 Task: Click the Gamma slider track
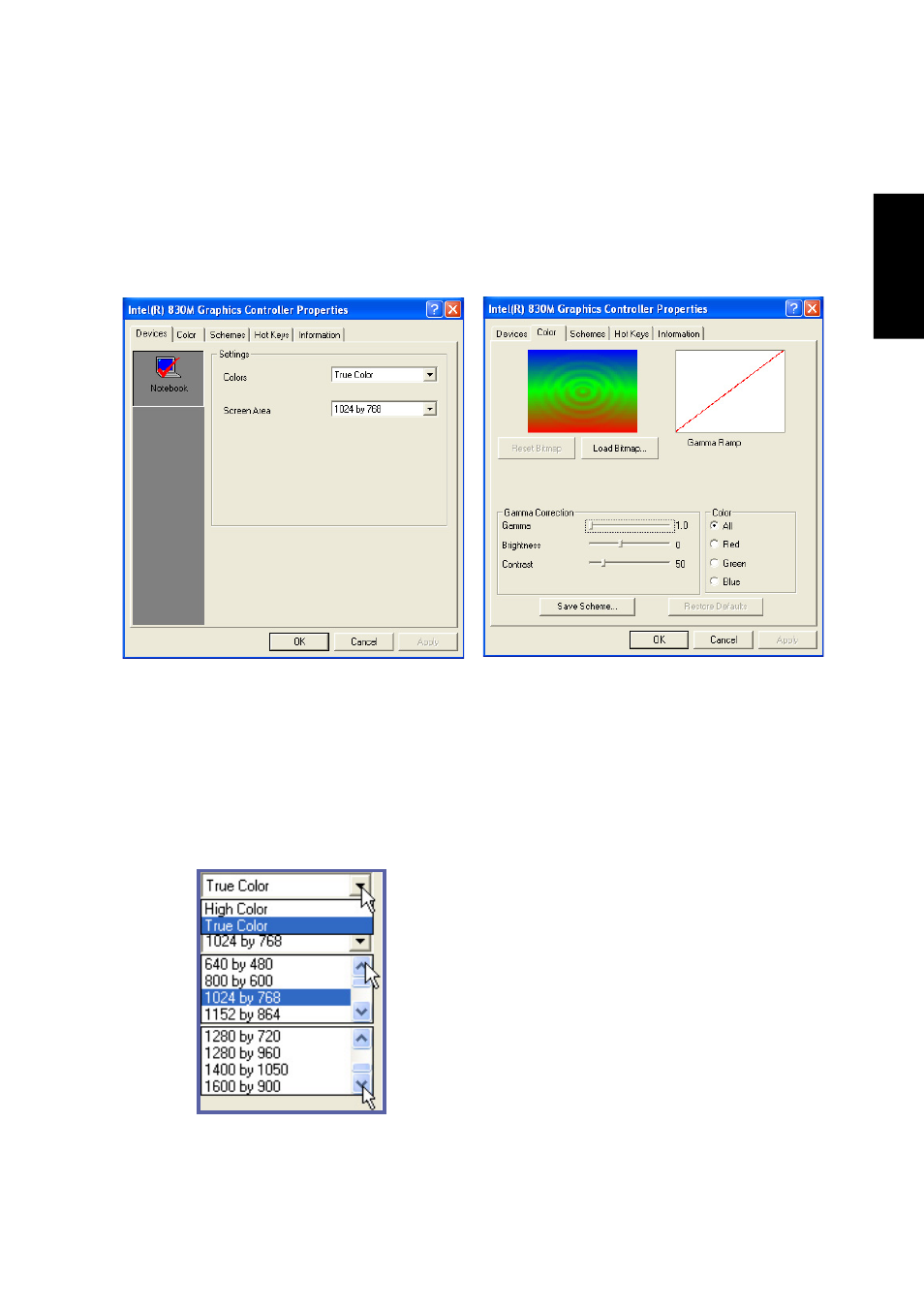[630, 525]
